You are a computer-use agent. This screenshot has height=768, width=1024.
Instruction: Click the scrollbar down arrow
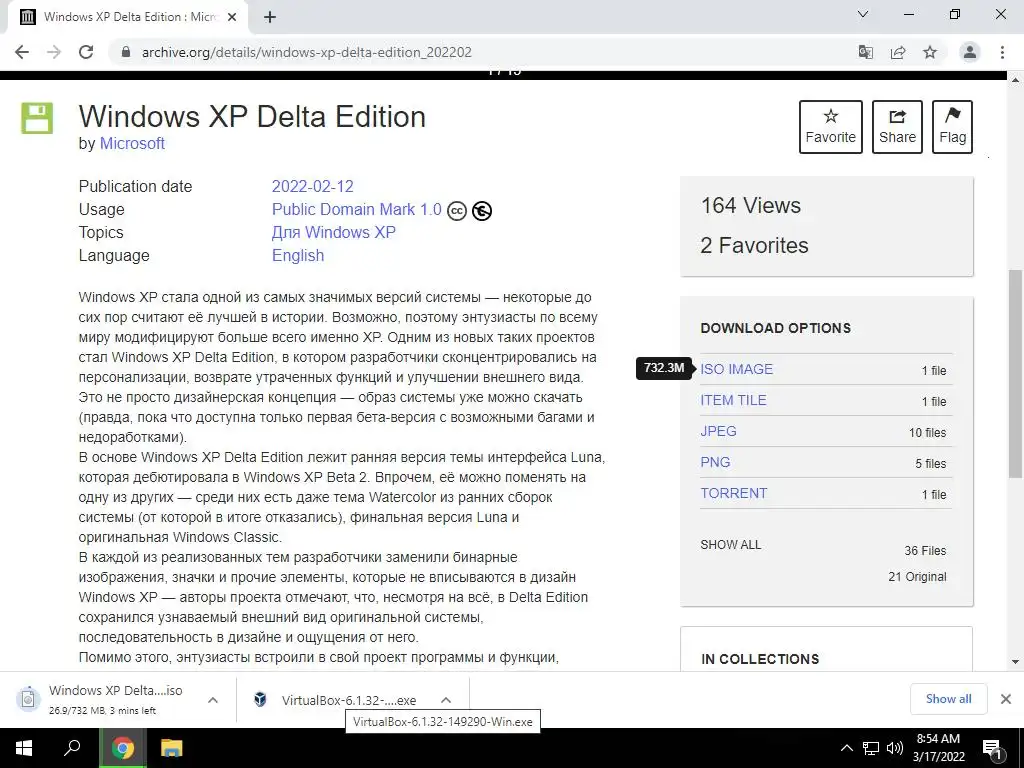[1015, 662]
